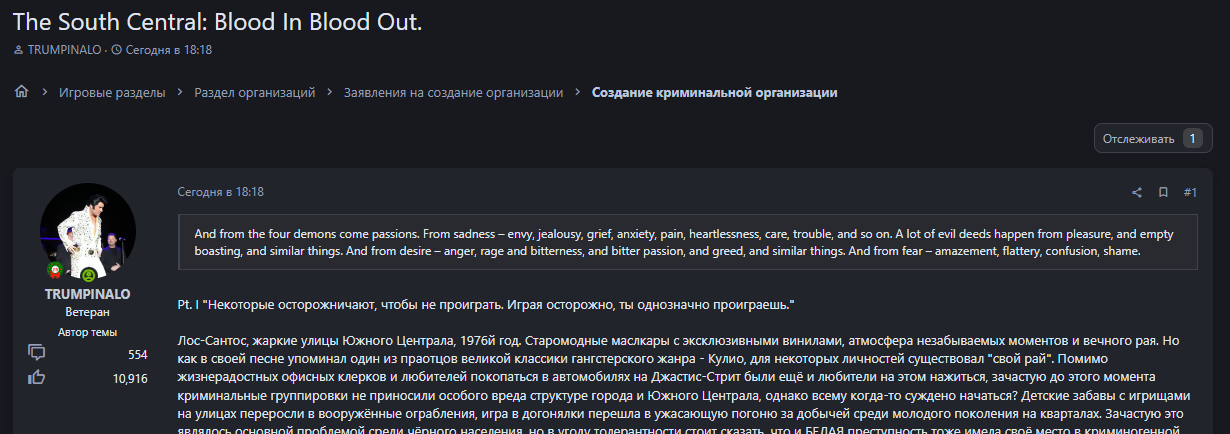Click the watchers count badge showing 1
The width and height of the screenshot is (1230, 434).
pos(1191,139)
